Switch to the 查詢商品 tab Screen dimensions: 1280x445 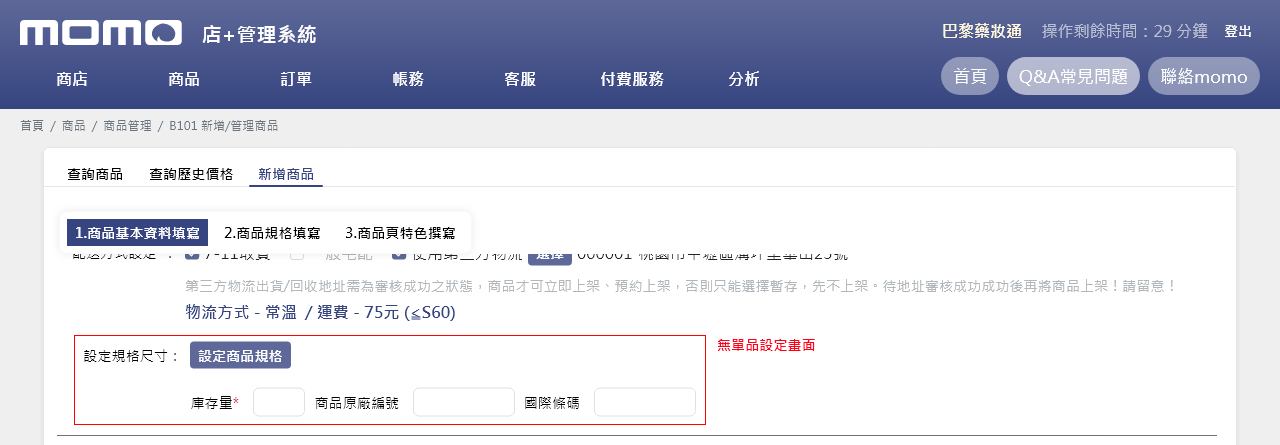point(95,174)
